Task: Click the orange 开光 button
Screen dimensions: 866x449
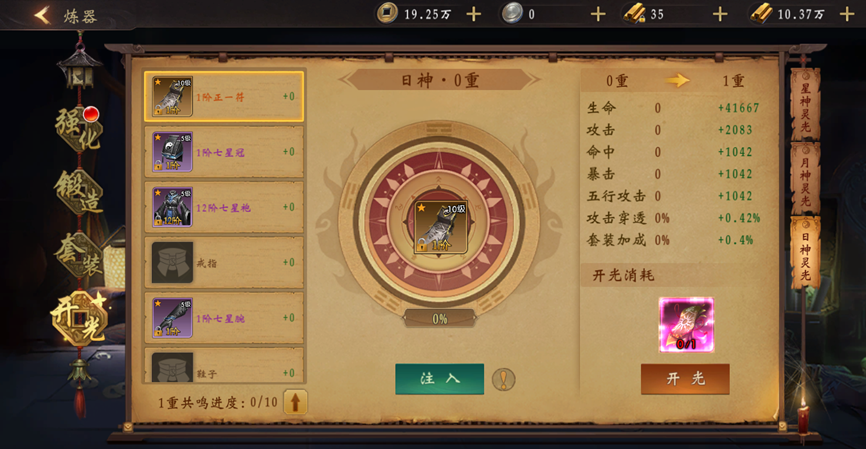Action: click(685, 379)
